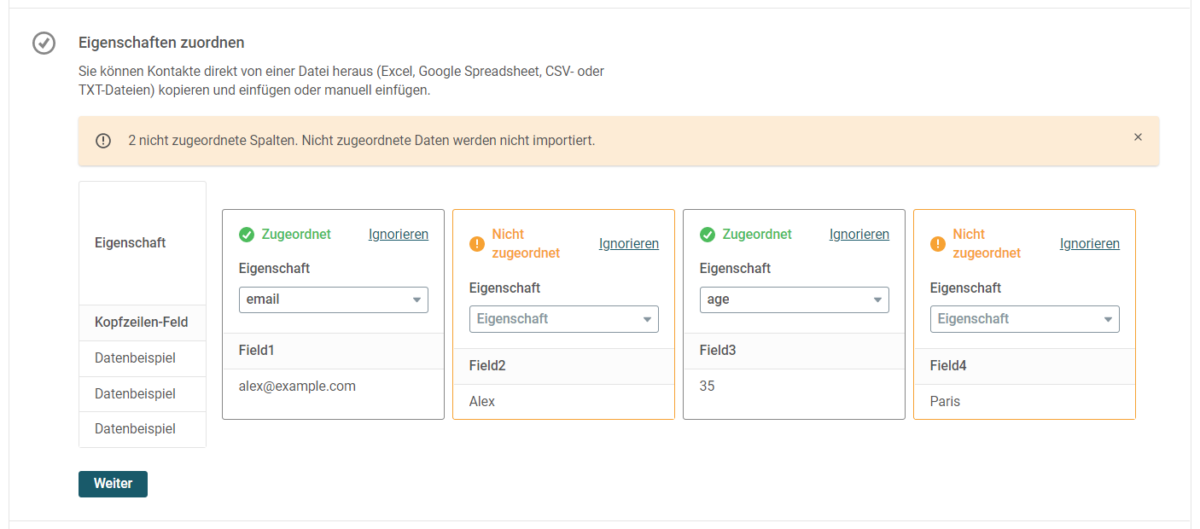Image resolution: width=1200 pixels, height=529 pixels.
Task: Dismiss the unassigned columns alert
Action: pyautogui.click(x=1138, y=137)
